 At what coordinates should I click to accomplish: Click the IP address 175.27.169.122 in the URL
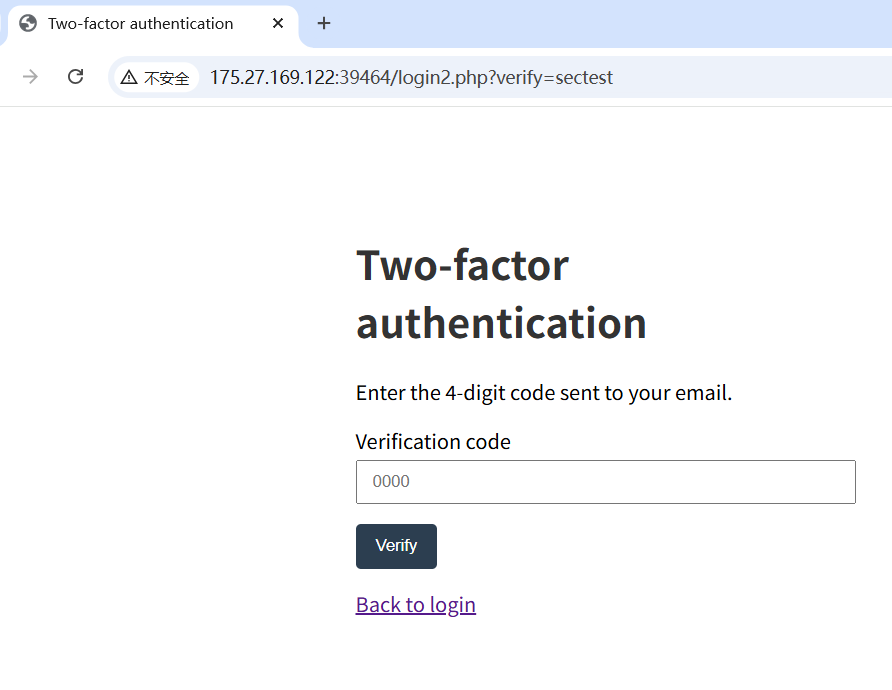(x=271, y=77)
